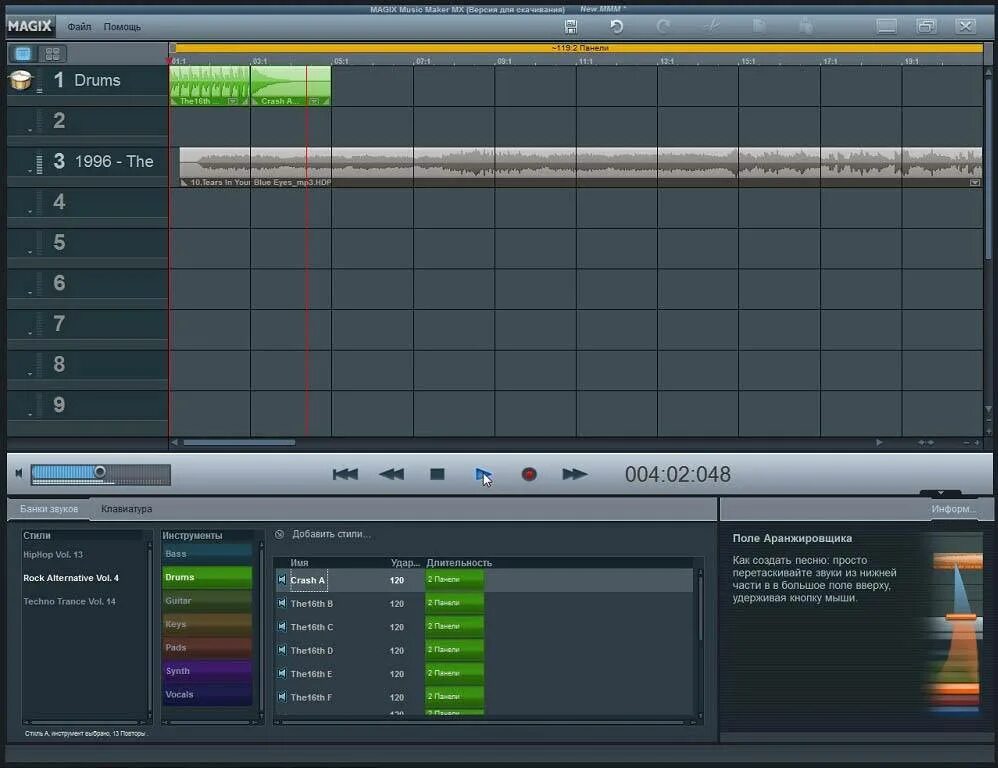Choose Rock Alternative Vol. 4 style
Image resolution: width=998 pixels, height=768 pixels.
(x=71, y=578)
